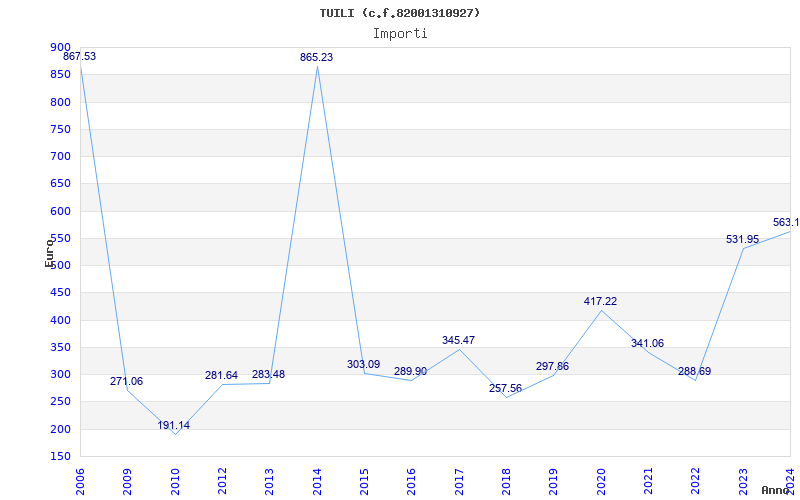800x500 pixels.
Task: Click the 283.48 data label
Action: [268, 374]
